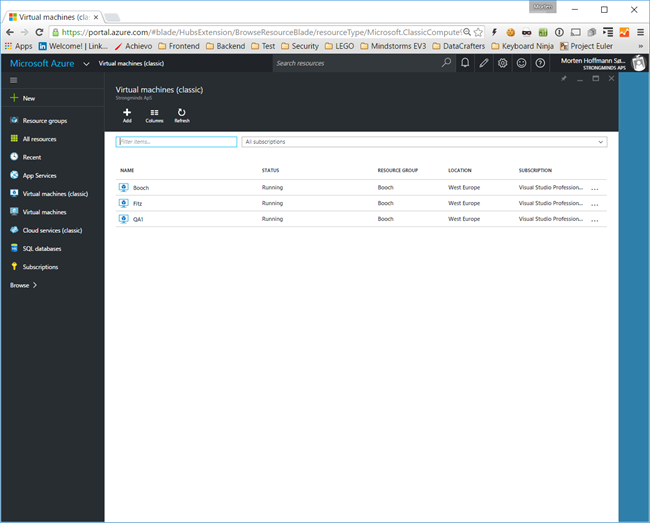Image resolution: width=650 pixels, height=523 pixels.
Task: Open portal settings gear icon
Action: [x=502, y=63]
